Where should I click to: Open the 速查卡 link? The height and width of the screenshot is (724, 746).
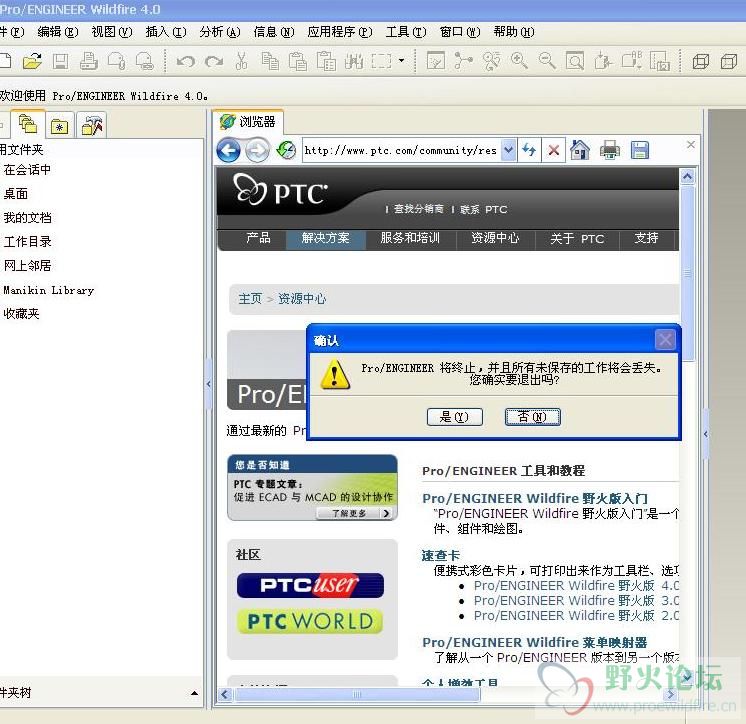441,555
